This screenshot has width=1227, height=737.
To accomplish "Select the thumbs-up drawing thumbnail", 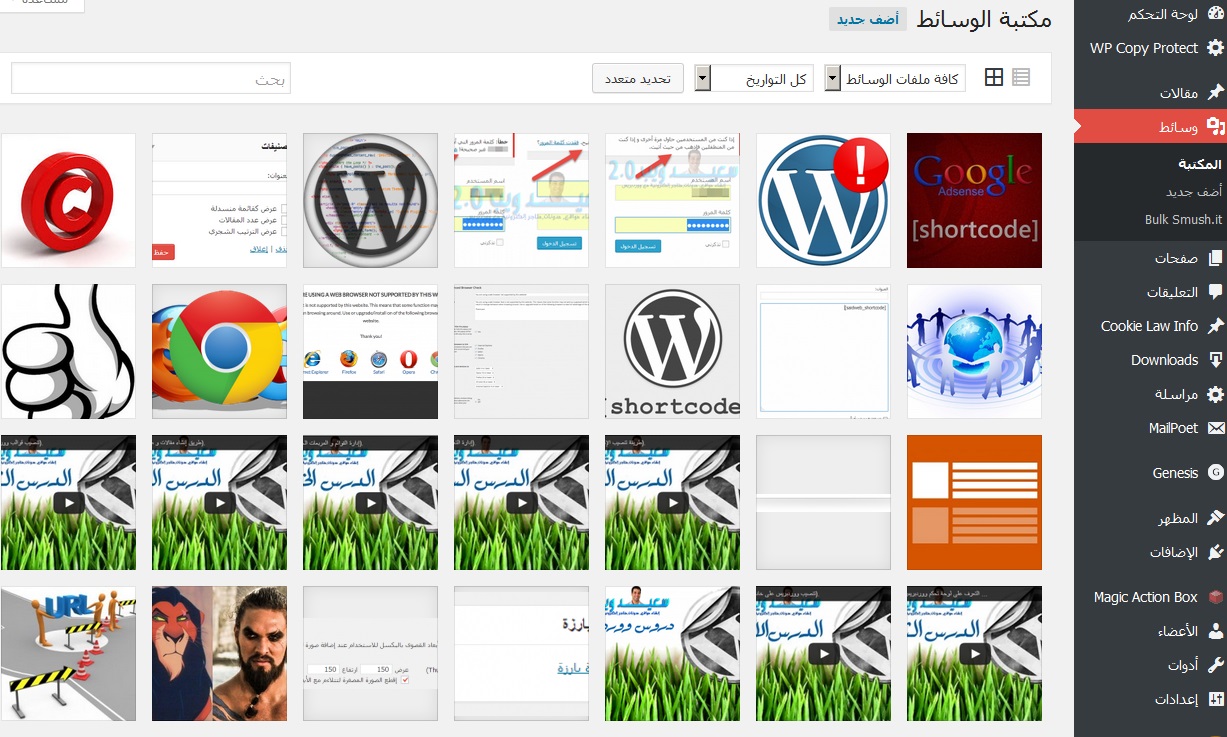I will [x=68, y=352].
